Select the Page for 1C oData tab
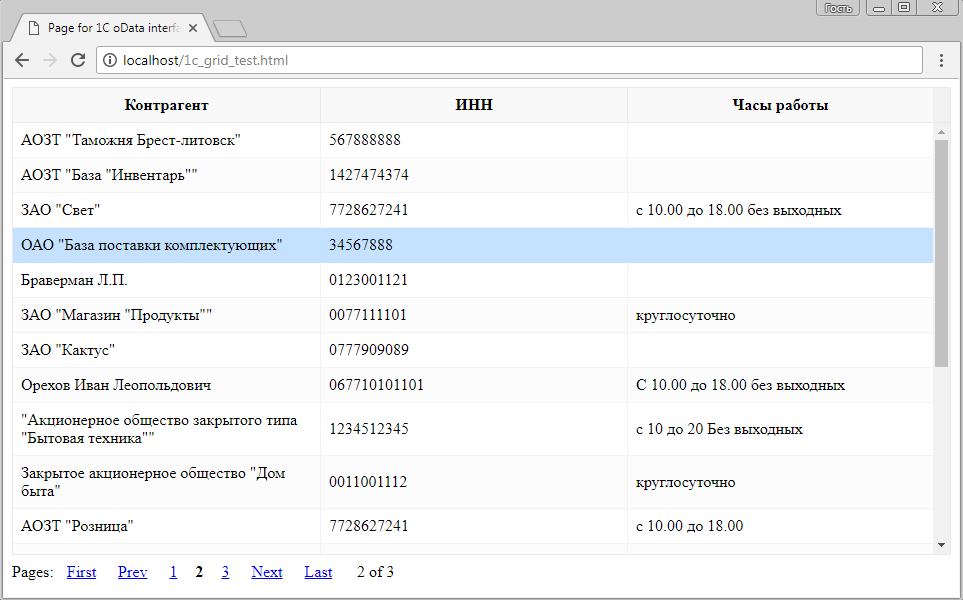 tap(110, 28)
